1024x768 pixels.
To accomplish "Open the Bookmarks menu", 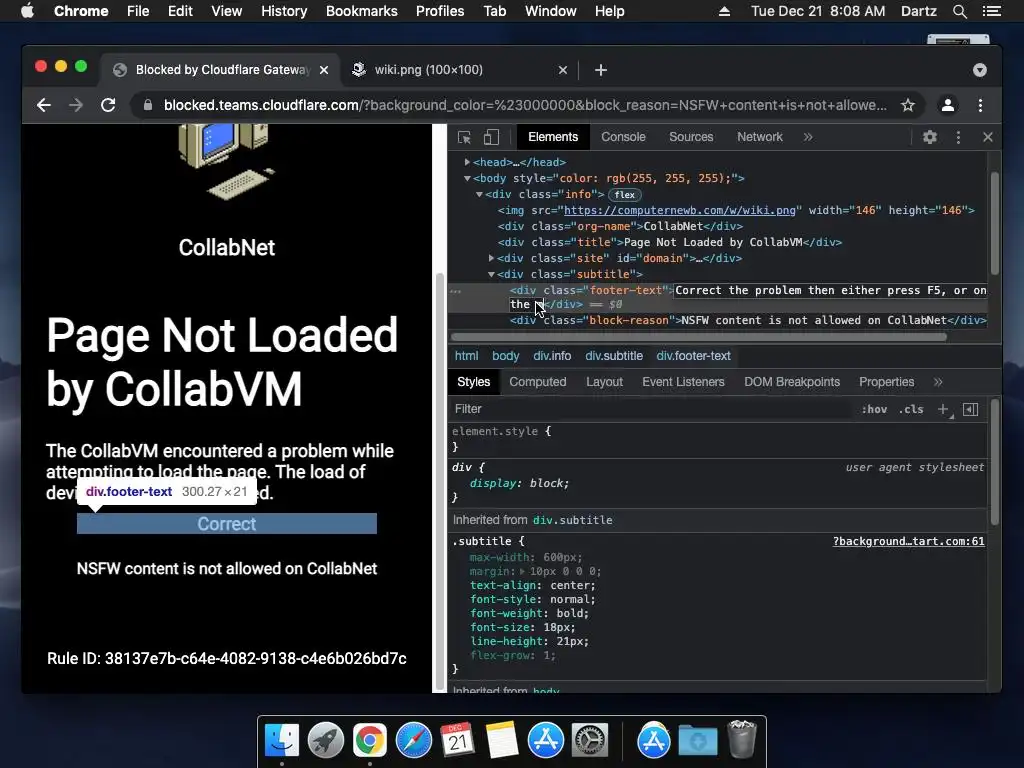I will [x=361, y=11].
